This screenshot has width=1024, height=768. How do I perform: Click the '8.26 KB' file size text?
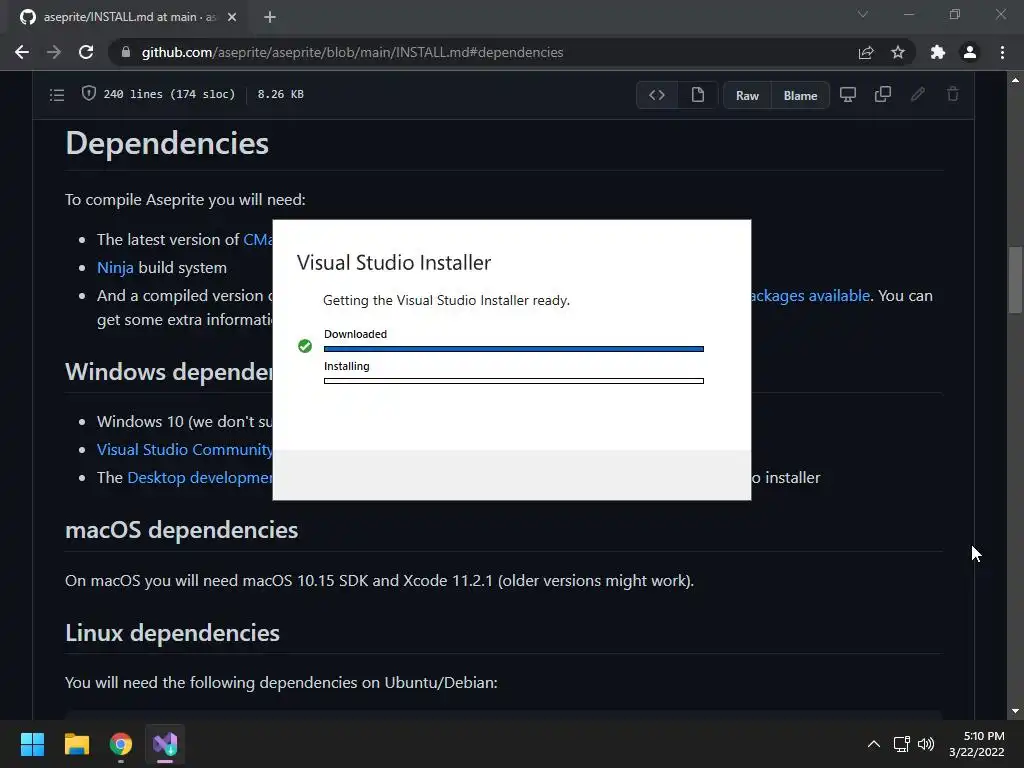pyautogui.click(x=281, y=94)
